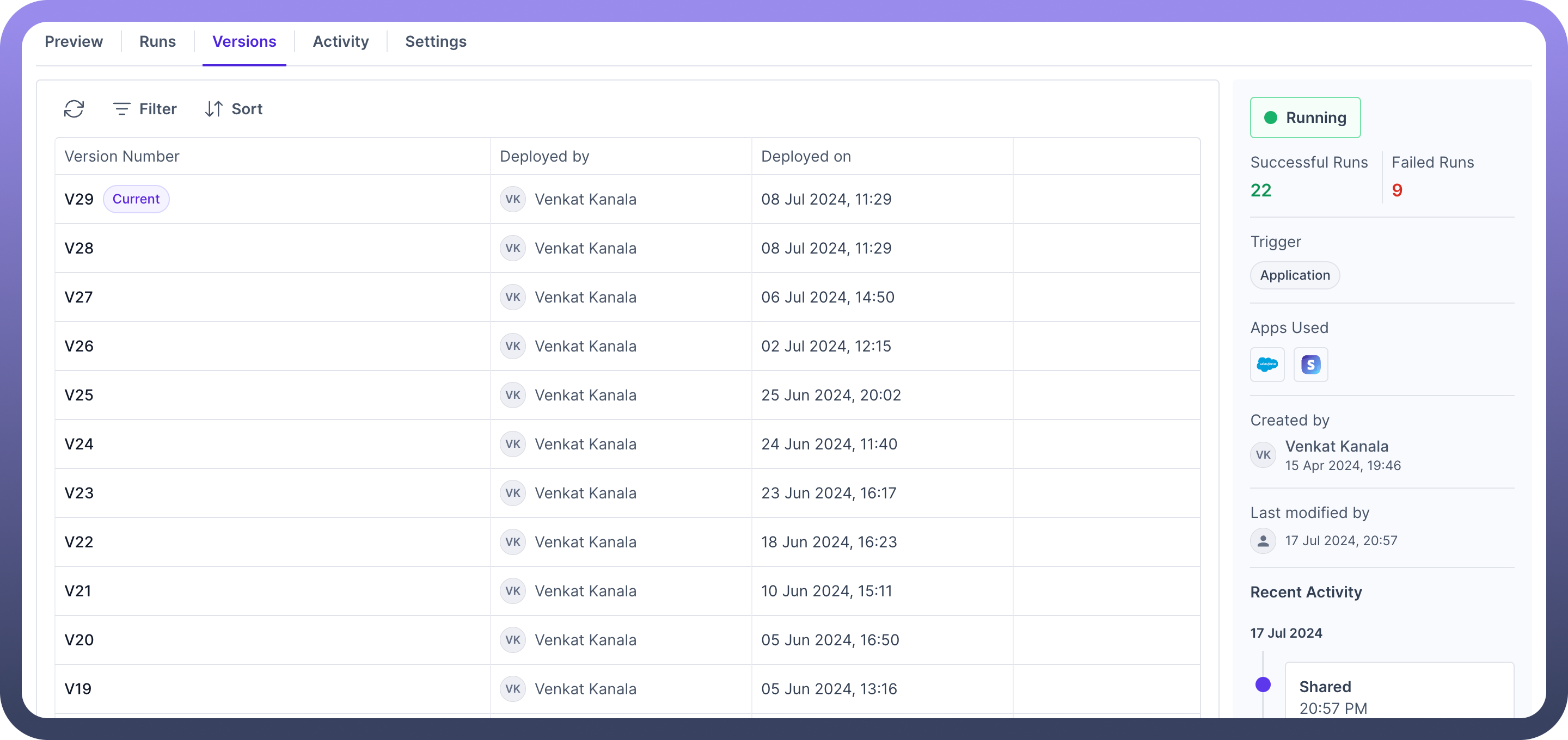Screen dimensions: 1568x740
Task: Open the Settings tab
Action: click(436, 41)
